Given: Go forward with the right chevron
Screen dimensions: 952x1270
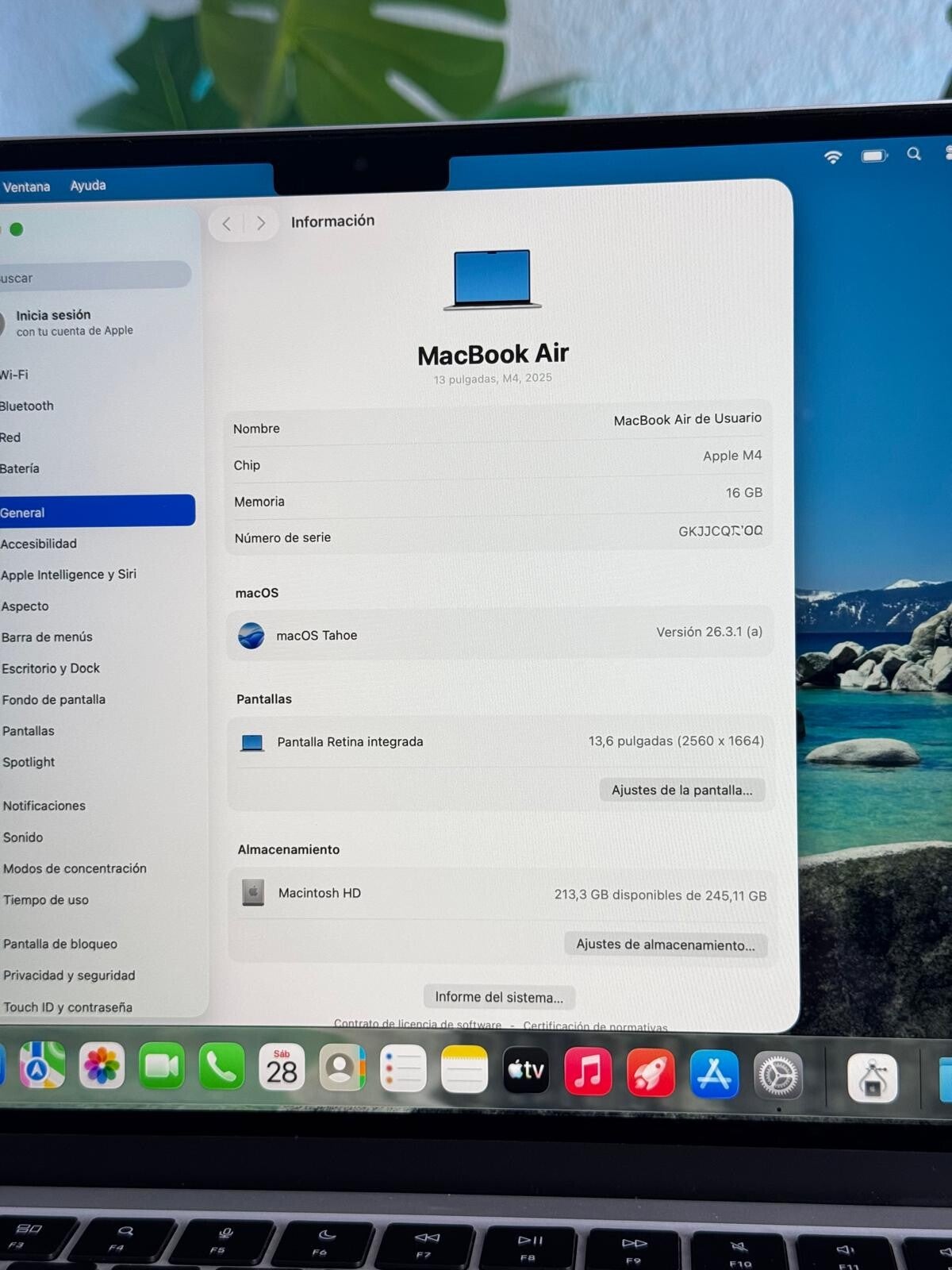Looking at the screenshot, I should coord(261,224).
